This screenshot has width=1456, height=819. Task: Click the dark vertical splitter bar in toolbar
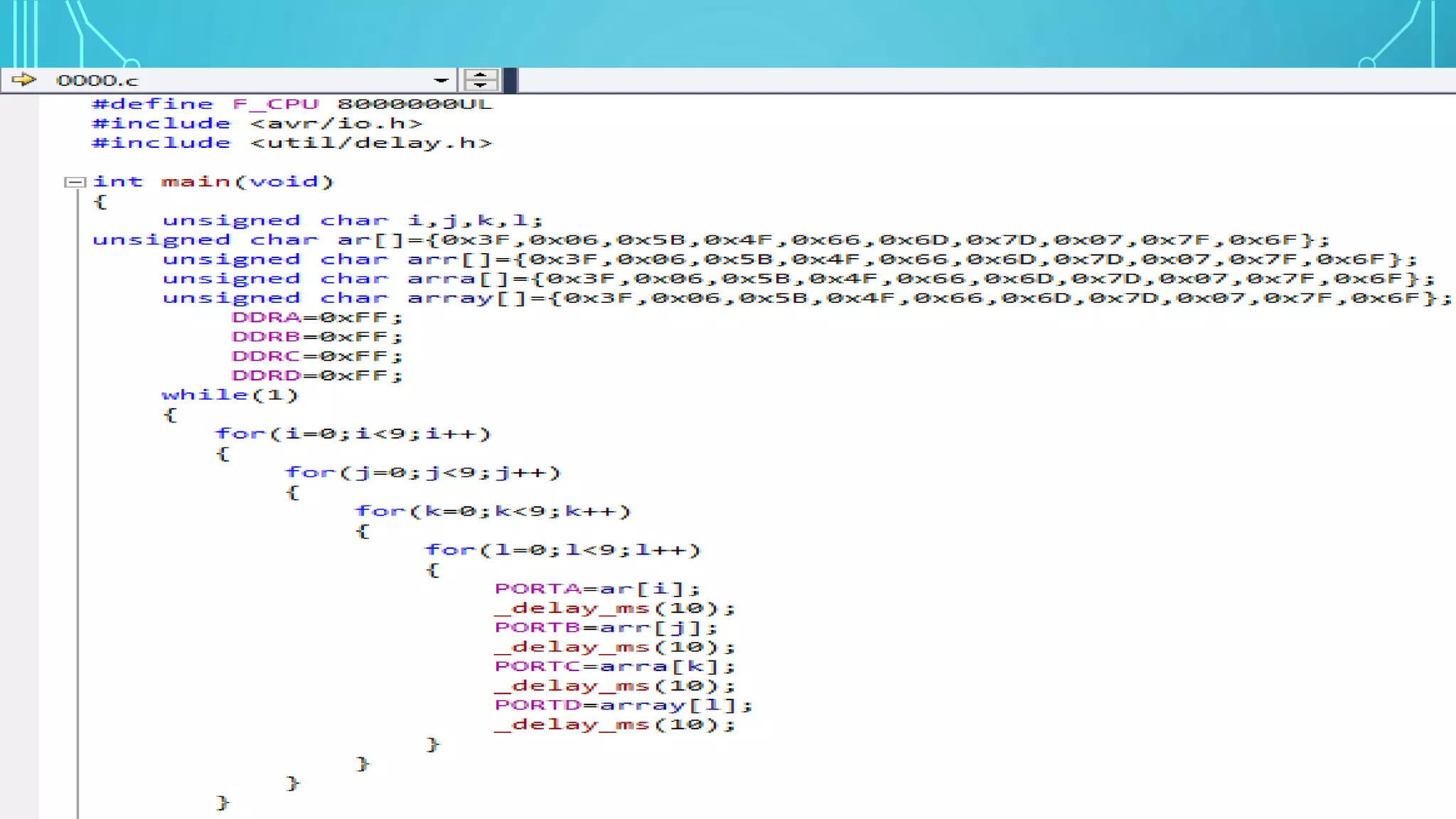tap(510, 80)
